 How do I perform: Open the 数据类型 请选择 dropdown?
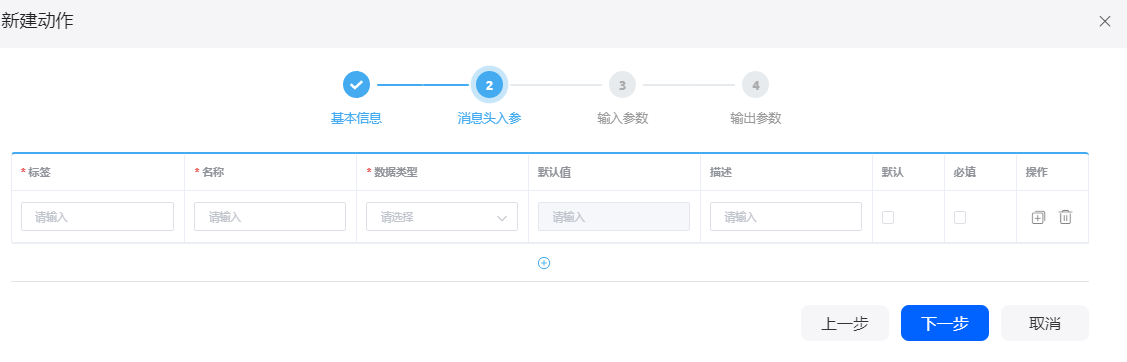tap(442, 217)
